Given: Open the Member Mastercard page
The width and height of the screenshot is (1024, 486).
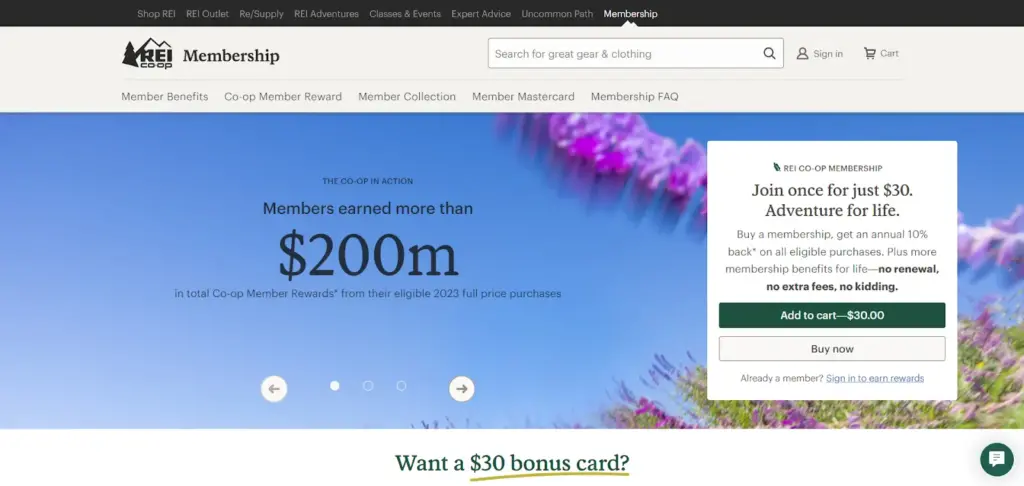Looking at the screenshot, I should click(x=523, y=97).
